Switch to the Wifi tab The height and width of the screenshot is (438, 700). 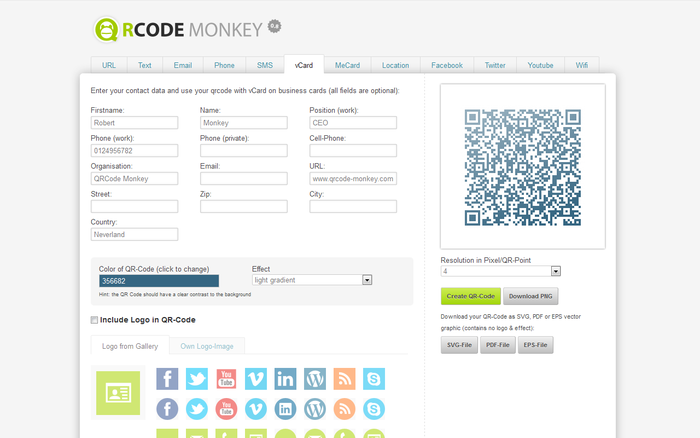(582, 65)
